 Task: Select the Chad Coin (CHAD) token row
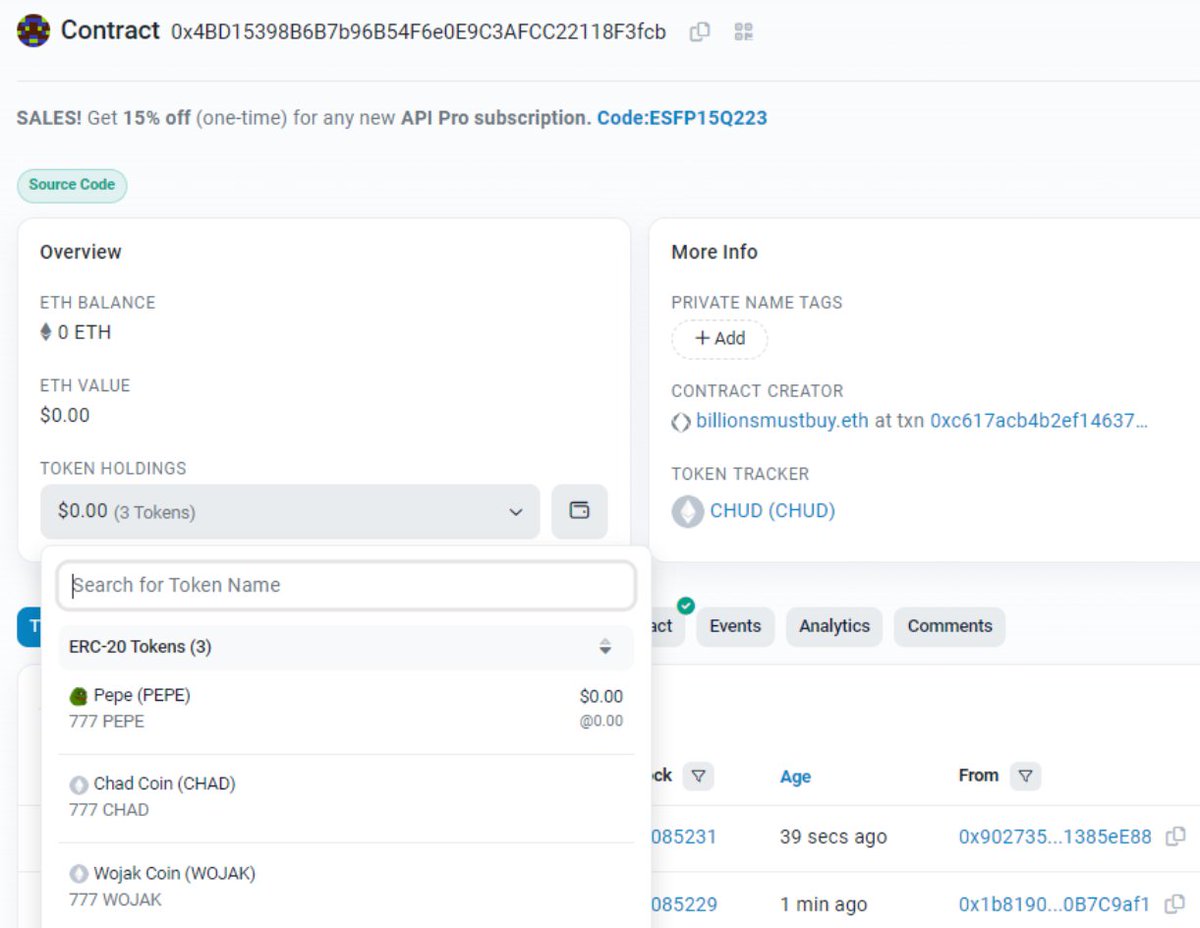click(x=346, y=797)
